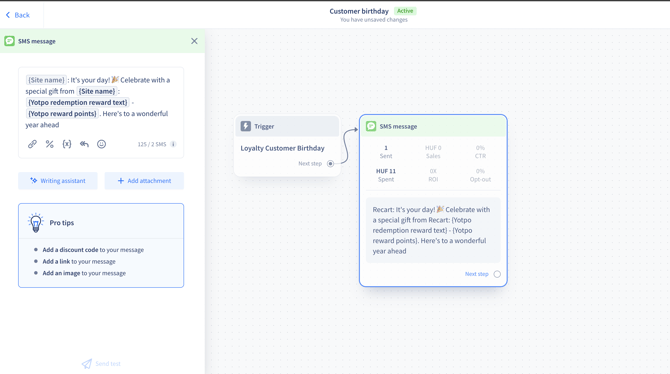670x374 pixels.
Task: Insert a variable using the {x} icon
Action: 67,144
